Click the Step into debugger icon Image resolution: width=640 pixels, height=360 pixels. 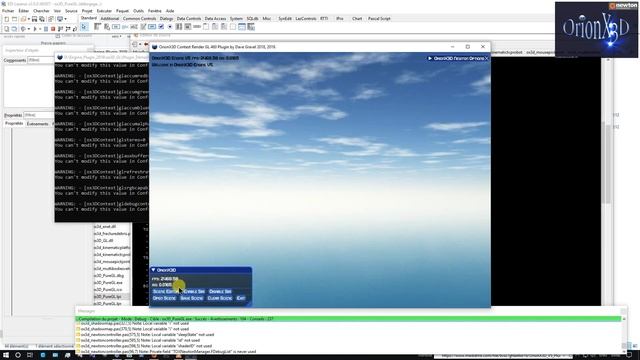(60, 29)
